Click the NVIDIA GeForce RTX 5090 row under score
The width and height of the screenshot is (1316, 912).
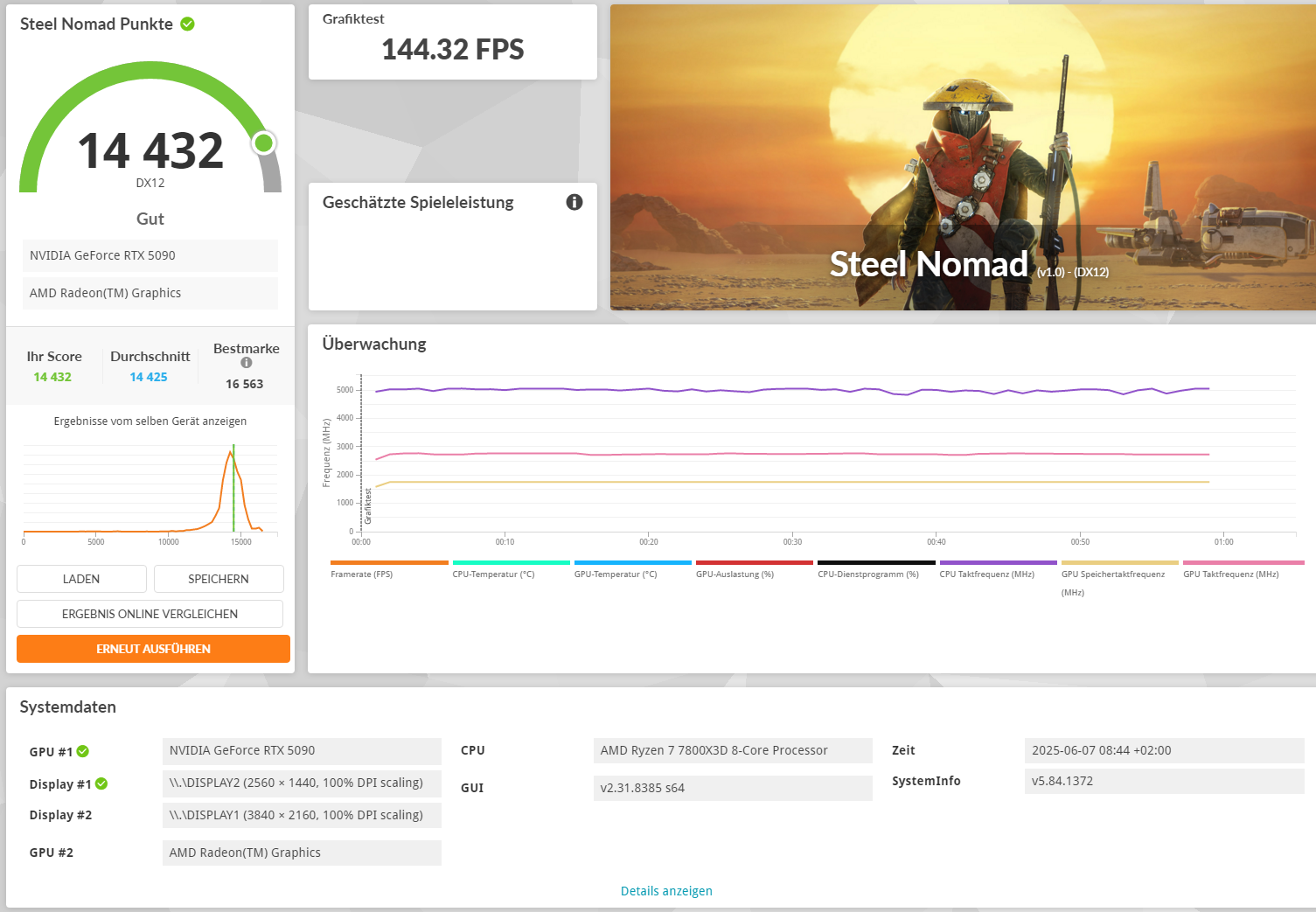150,255
